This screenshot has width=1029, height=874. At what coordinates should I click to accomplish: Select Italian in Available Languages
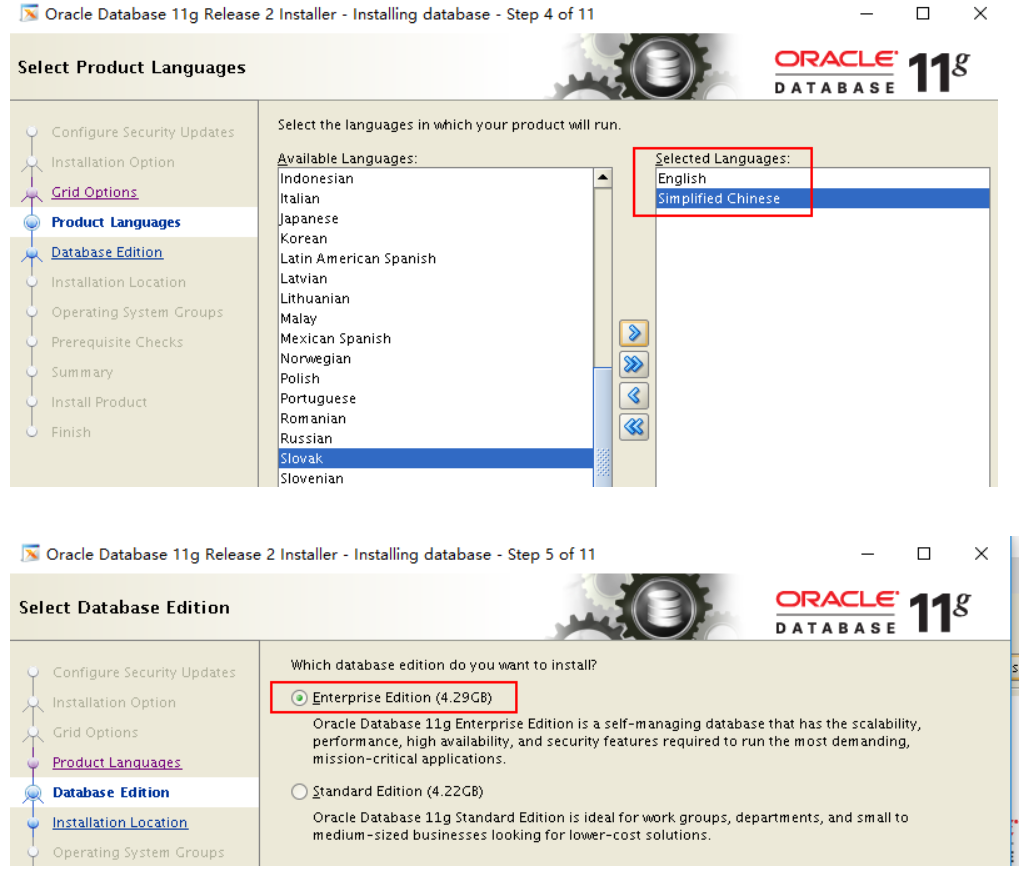point(436,198)
